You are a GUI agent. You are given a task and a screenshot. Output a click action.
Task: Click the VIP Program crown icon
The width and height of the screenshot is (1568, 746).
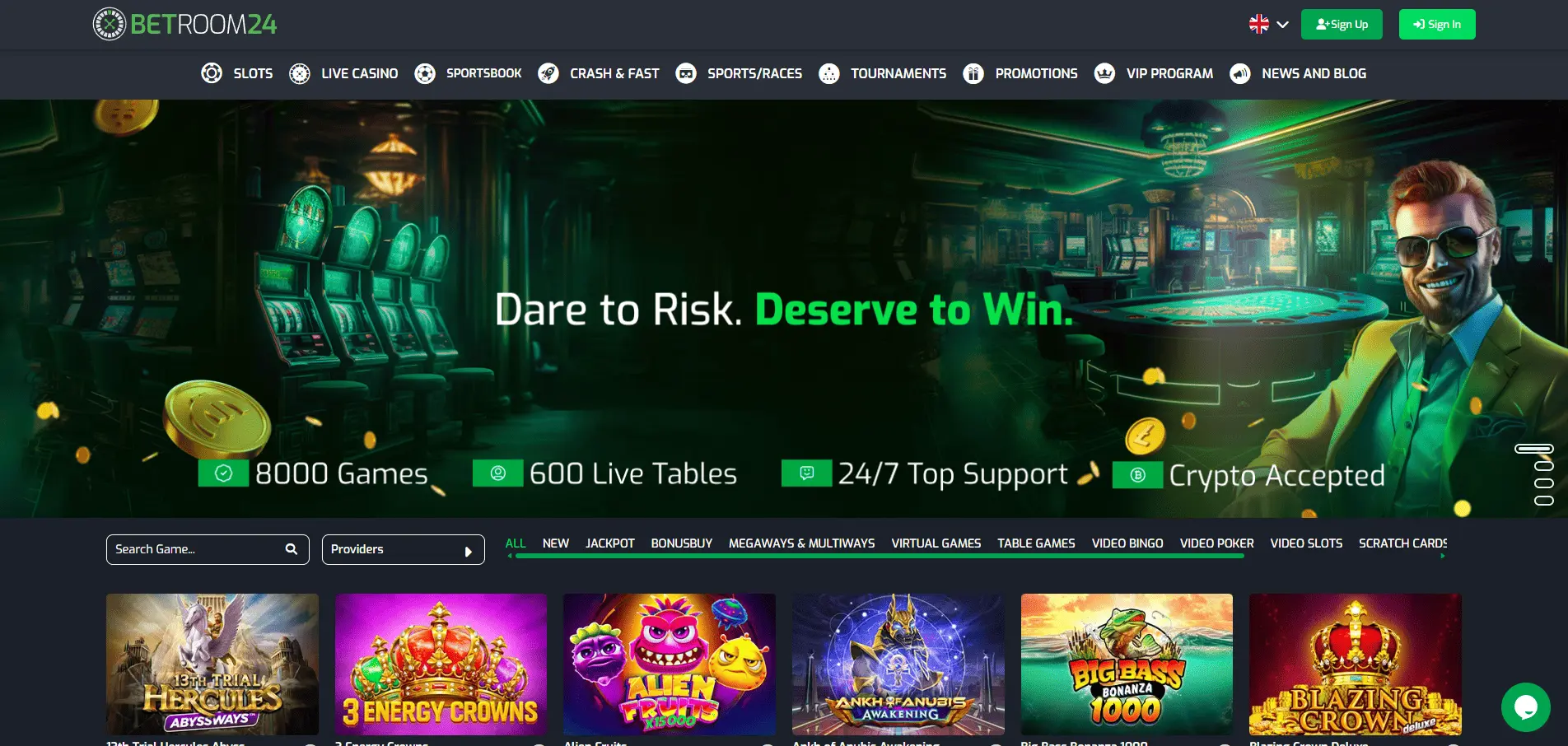pyautogui.click(x=1104, y=73)
